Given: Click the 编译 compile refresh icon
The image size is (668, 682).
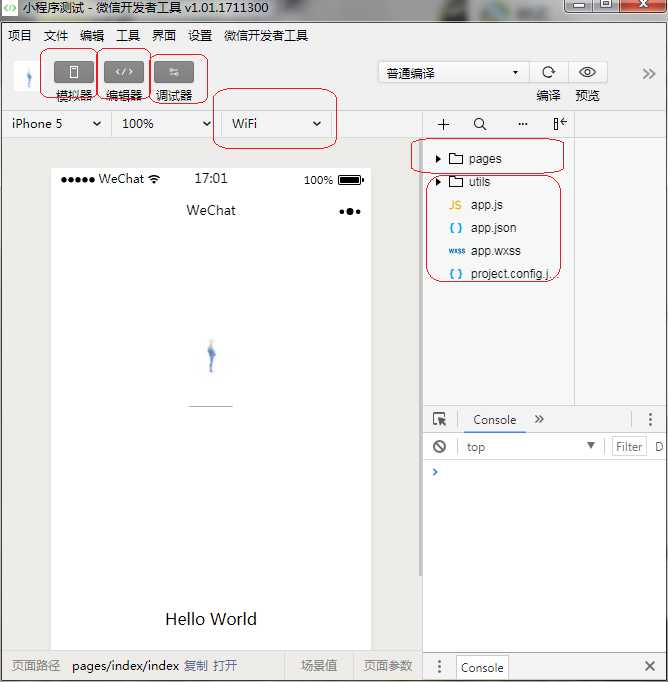Looking at the screenshot, I should pyautogui.click(x=548, y=72).
